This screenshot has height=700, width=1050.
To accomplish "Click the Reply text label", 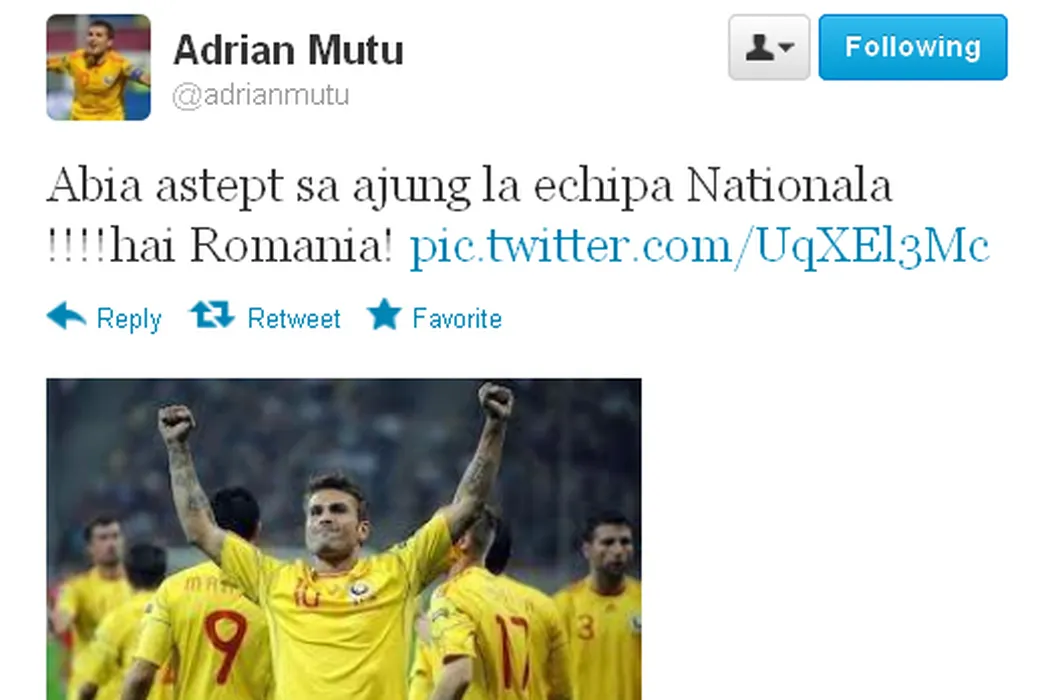I will (x=129, y=319).
